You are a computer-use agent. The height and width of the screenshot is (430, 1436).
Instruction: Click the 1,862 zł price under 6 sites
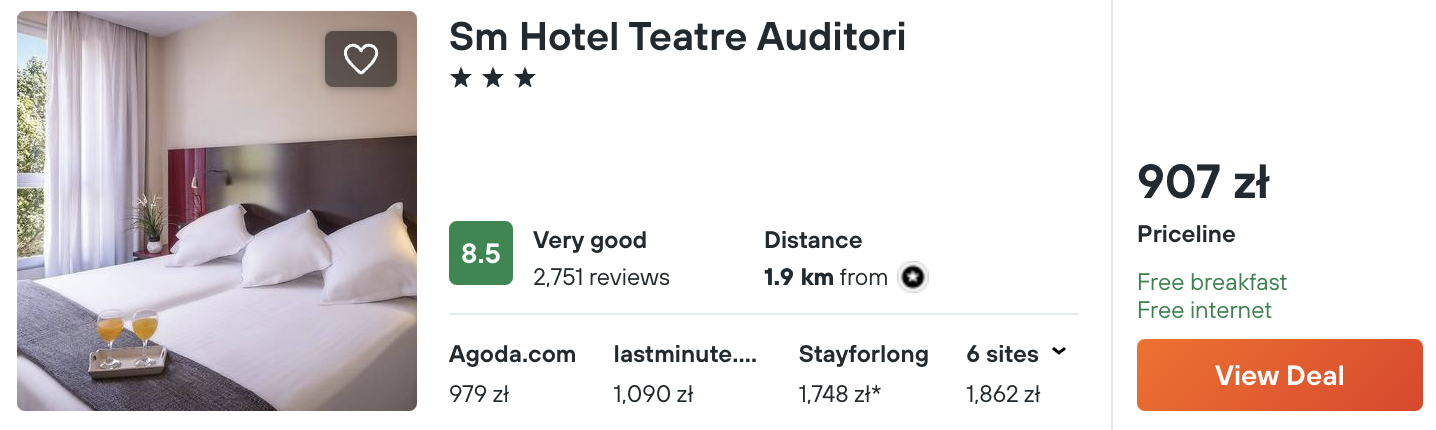tap(1003, 394)
